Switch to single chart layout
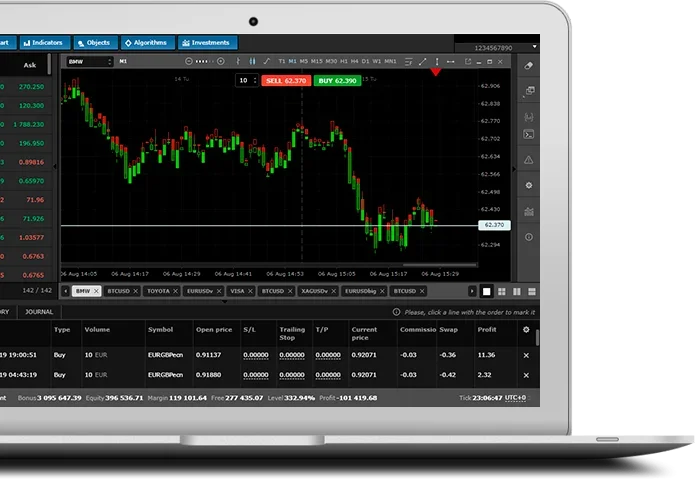This screenshot has width=695, height=479. (487, 292)
